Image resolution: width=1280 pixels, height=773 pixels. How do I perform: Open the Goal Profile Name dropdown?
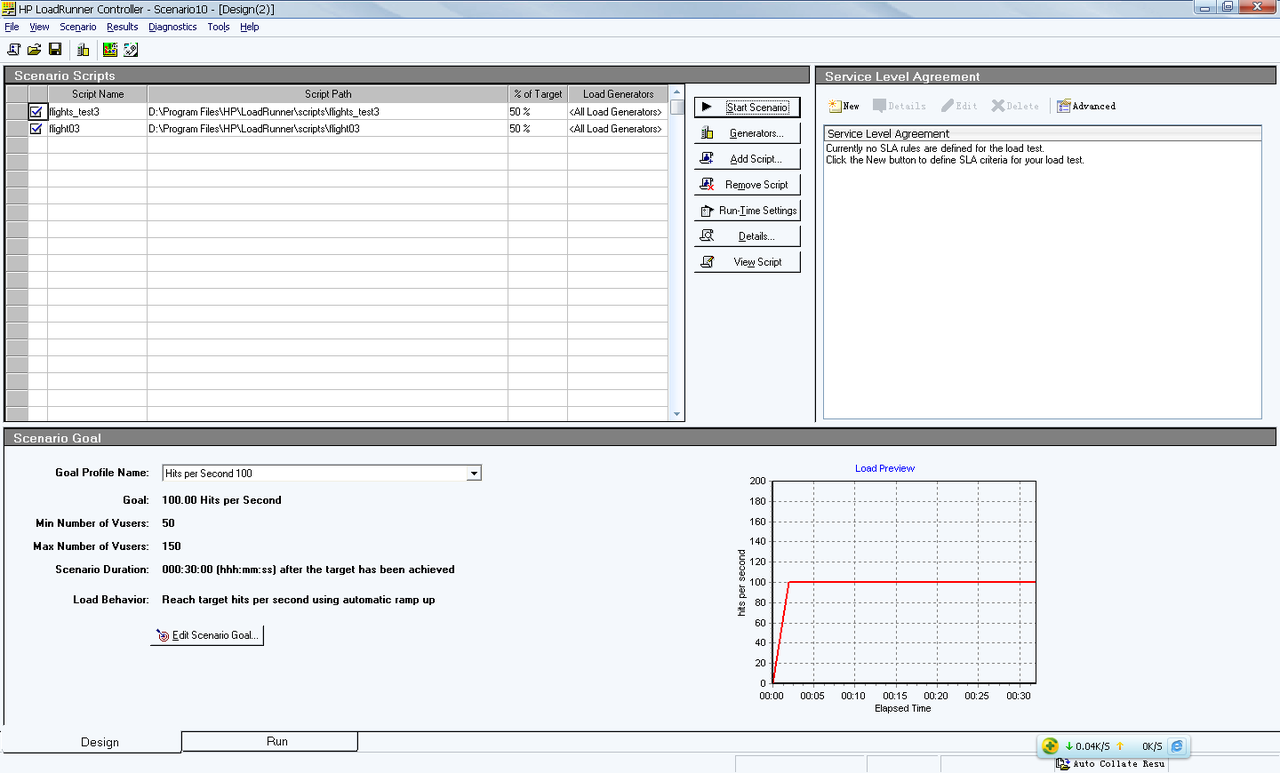[x=474, y=473]
